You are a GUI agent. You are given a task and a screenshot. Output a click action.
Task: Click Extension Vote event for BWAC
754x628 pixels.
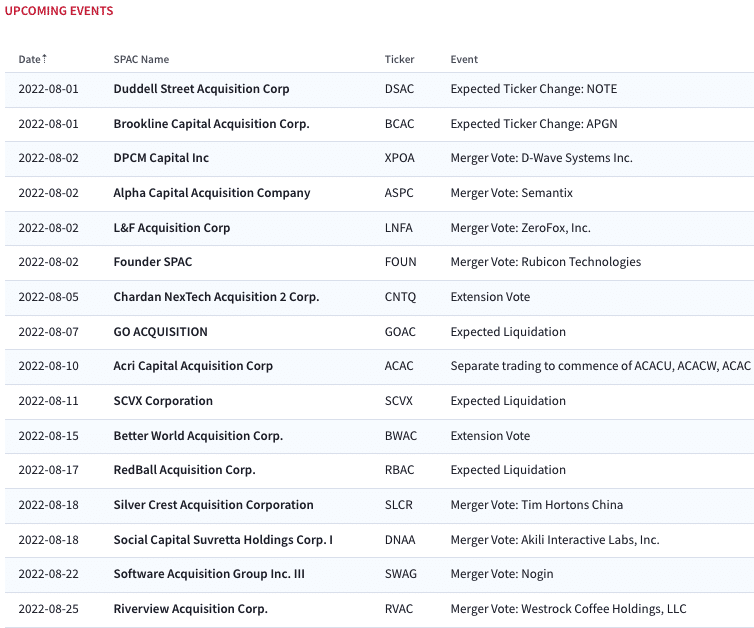[x=490, y=436]
